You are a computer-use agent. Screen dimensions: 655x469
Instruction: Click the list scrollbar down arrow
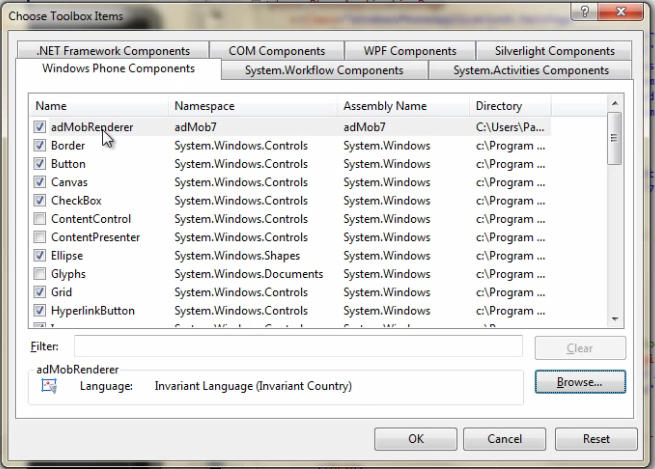click(x=614, y=319)
